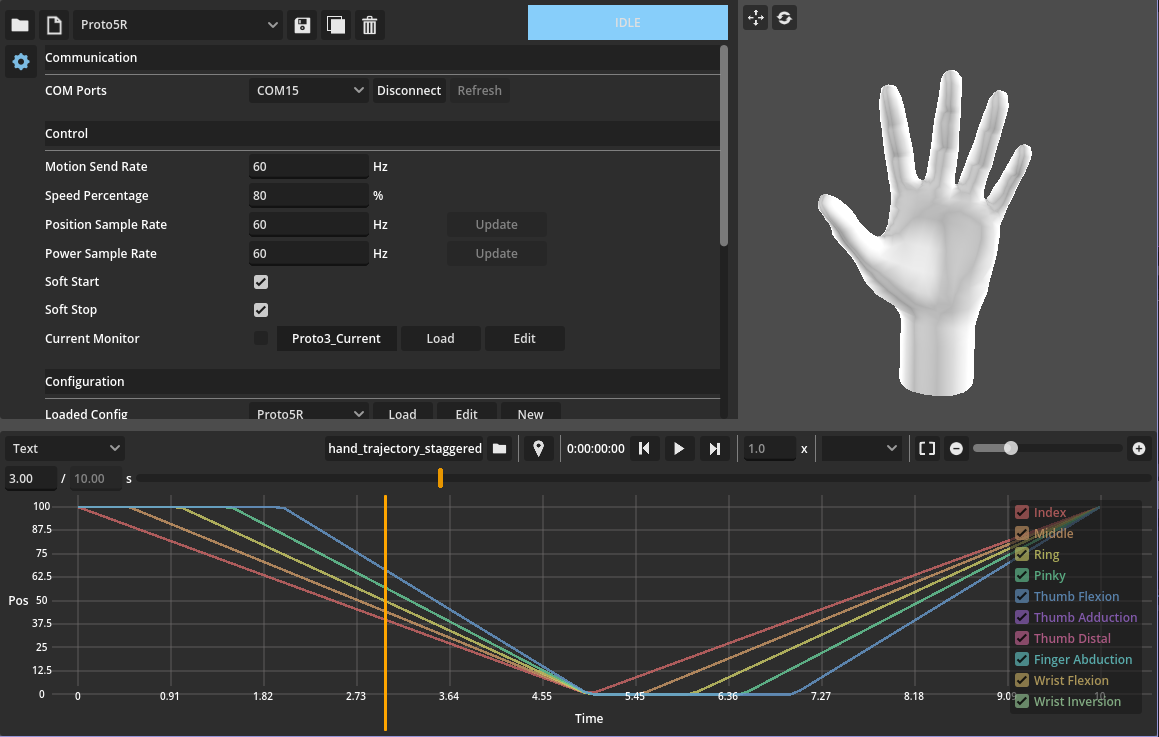Screen dimensions: 1159x737
Task: Hide the Thumb Flexion curve in the legend
Action: tap(1022, 597)
